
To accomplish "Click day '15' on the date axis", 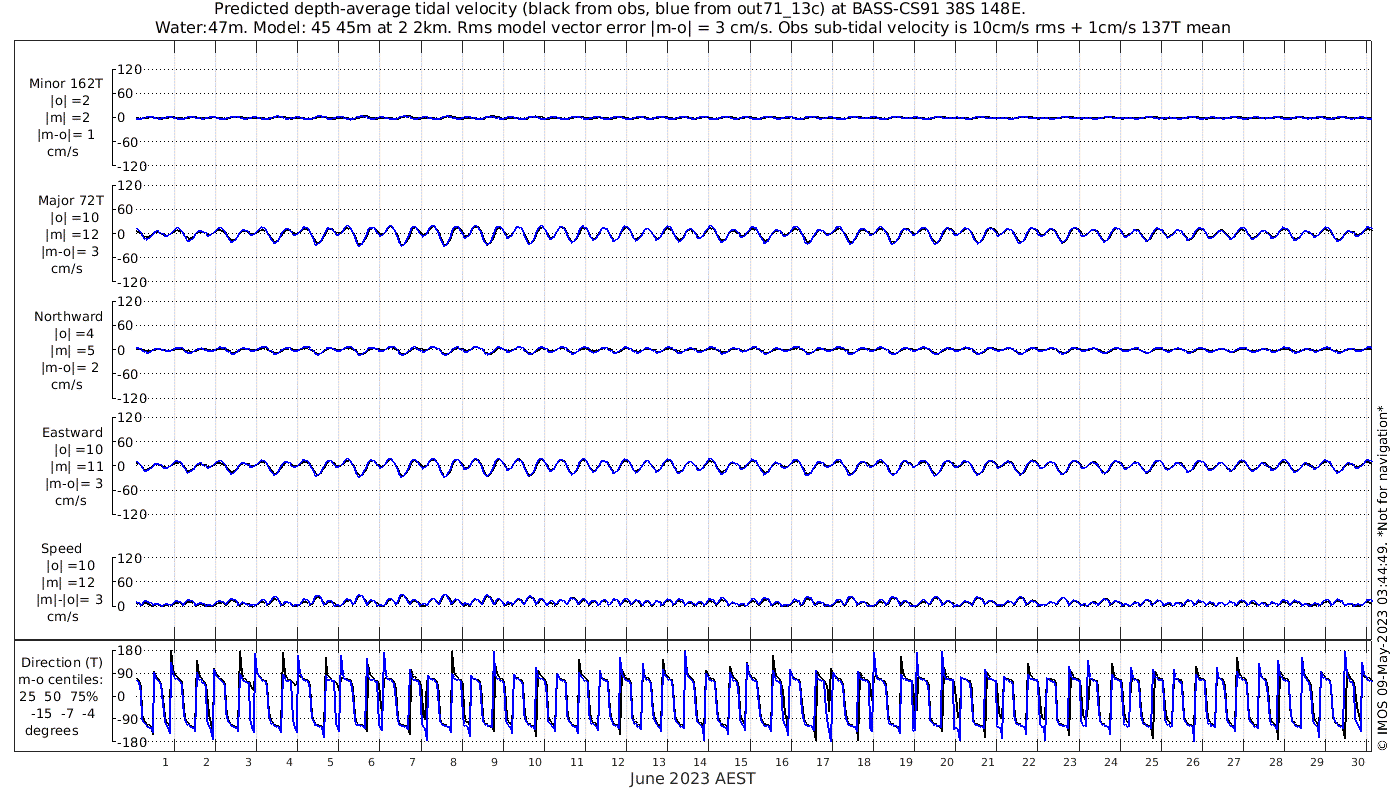I will 741,762.
